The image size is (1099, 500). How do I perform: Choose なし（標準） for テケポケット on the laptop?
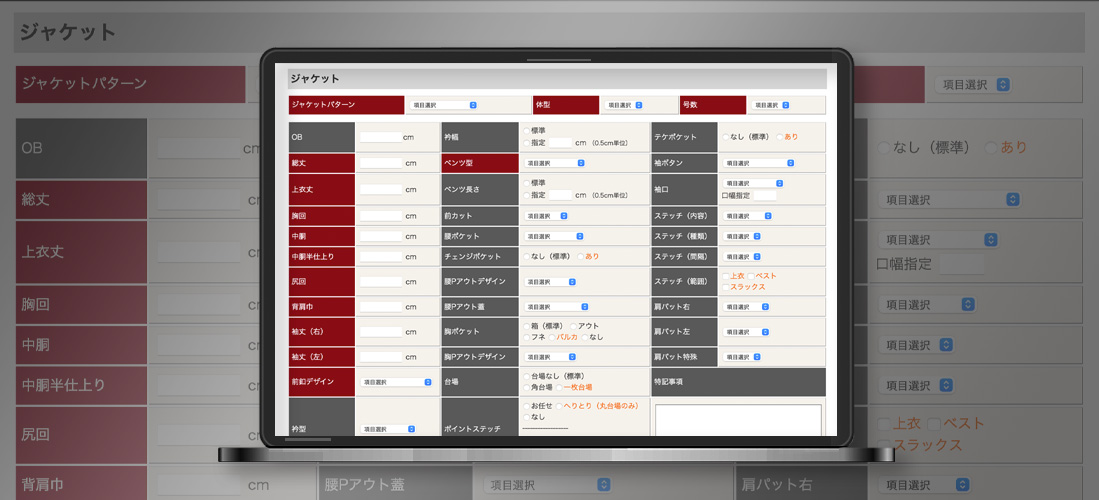pos(725,137)
